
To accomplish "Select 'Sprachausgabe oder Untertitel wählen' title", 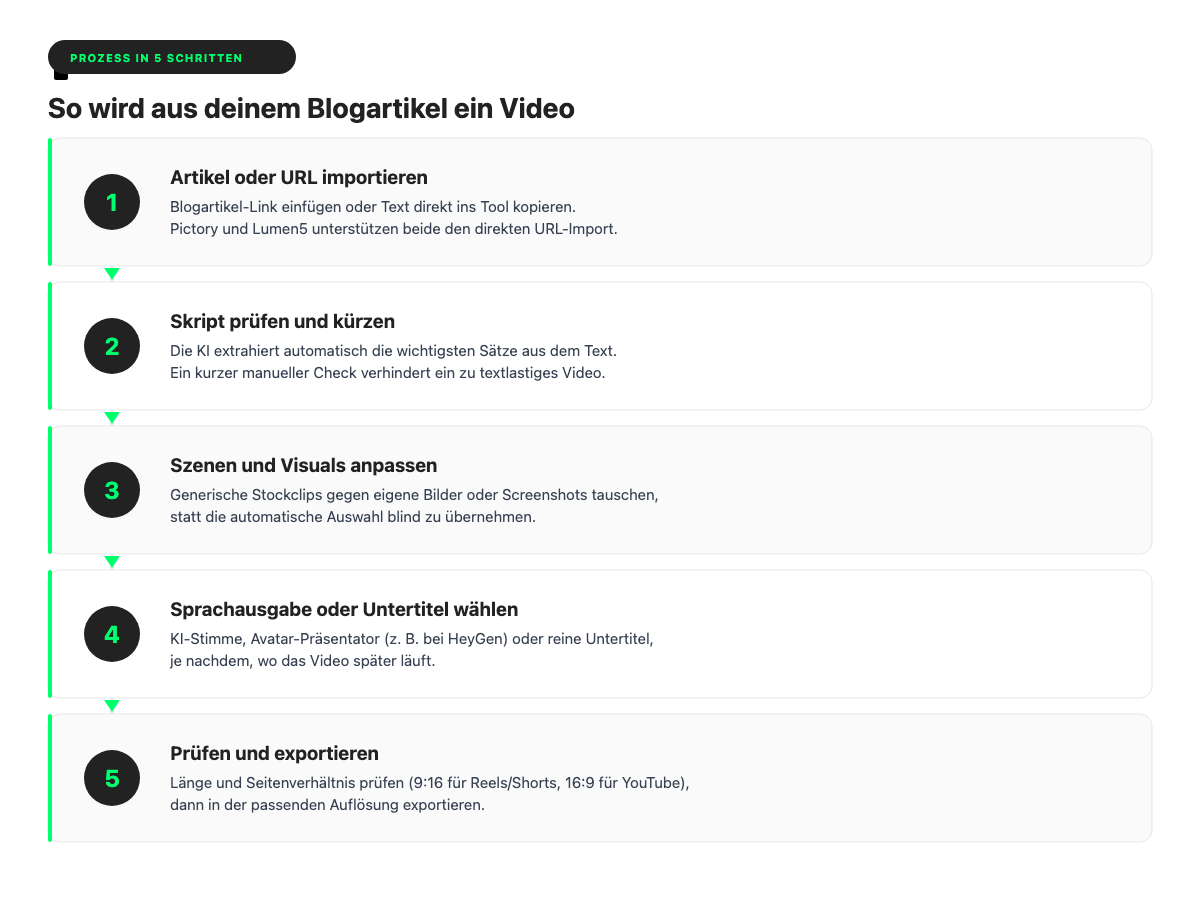I will (x=344, y=609).
